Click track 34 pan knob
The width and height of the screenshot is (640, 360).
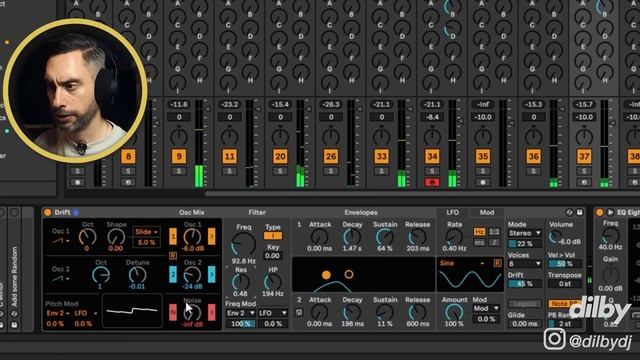[432, 136]
